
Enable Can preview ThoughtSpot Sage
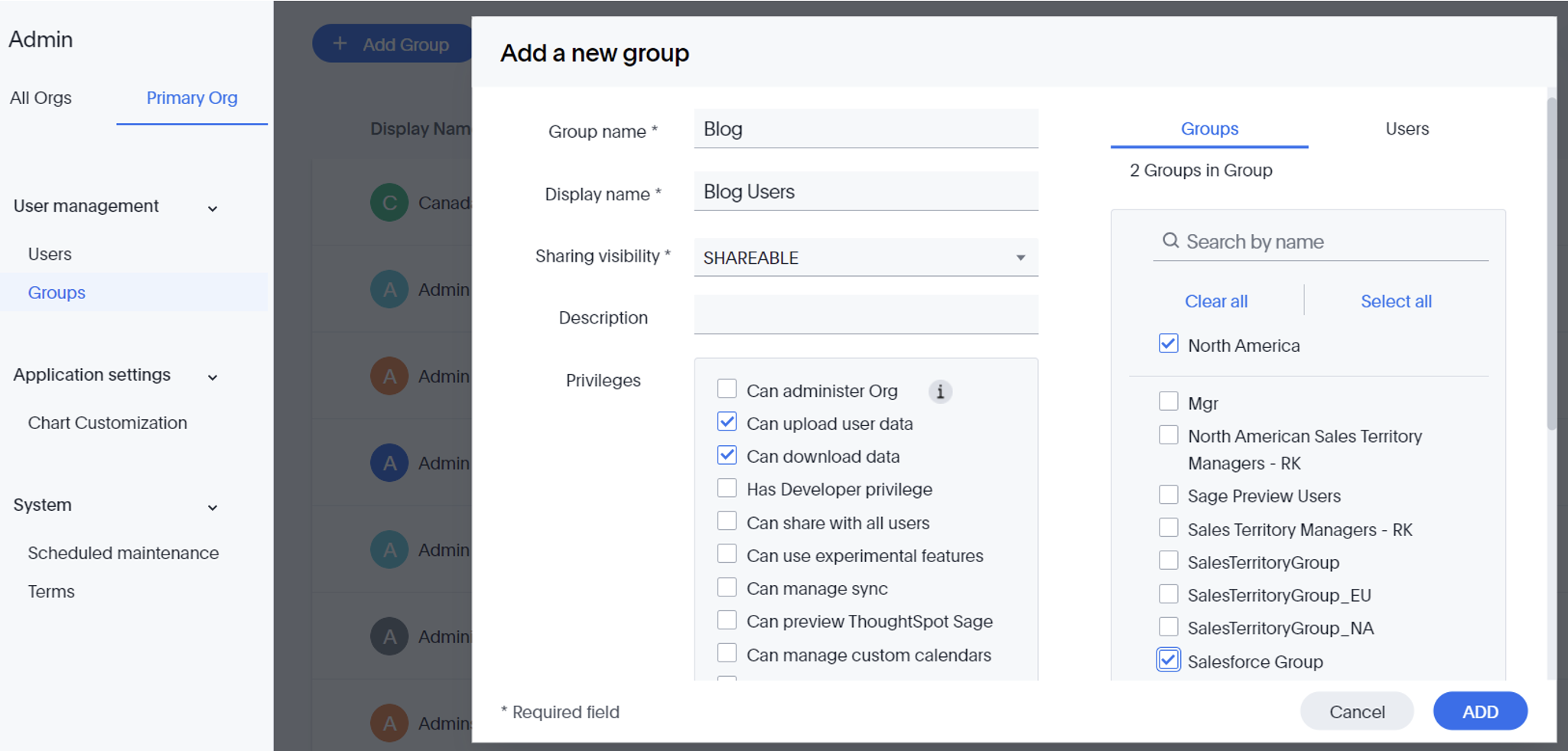727,619
